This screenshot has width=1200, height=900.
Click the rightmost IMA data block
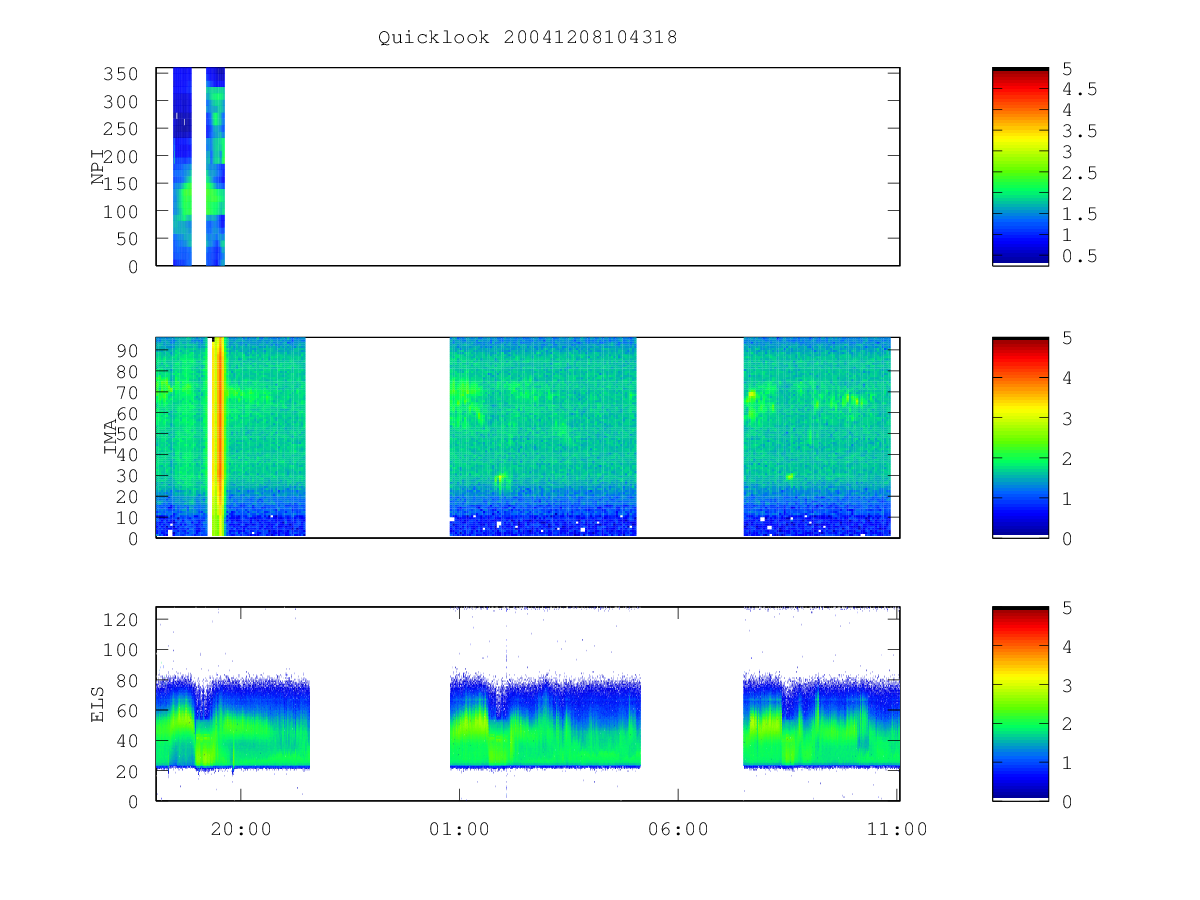pyautogui.click(x=817, y=437)
